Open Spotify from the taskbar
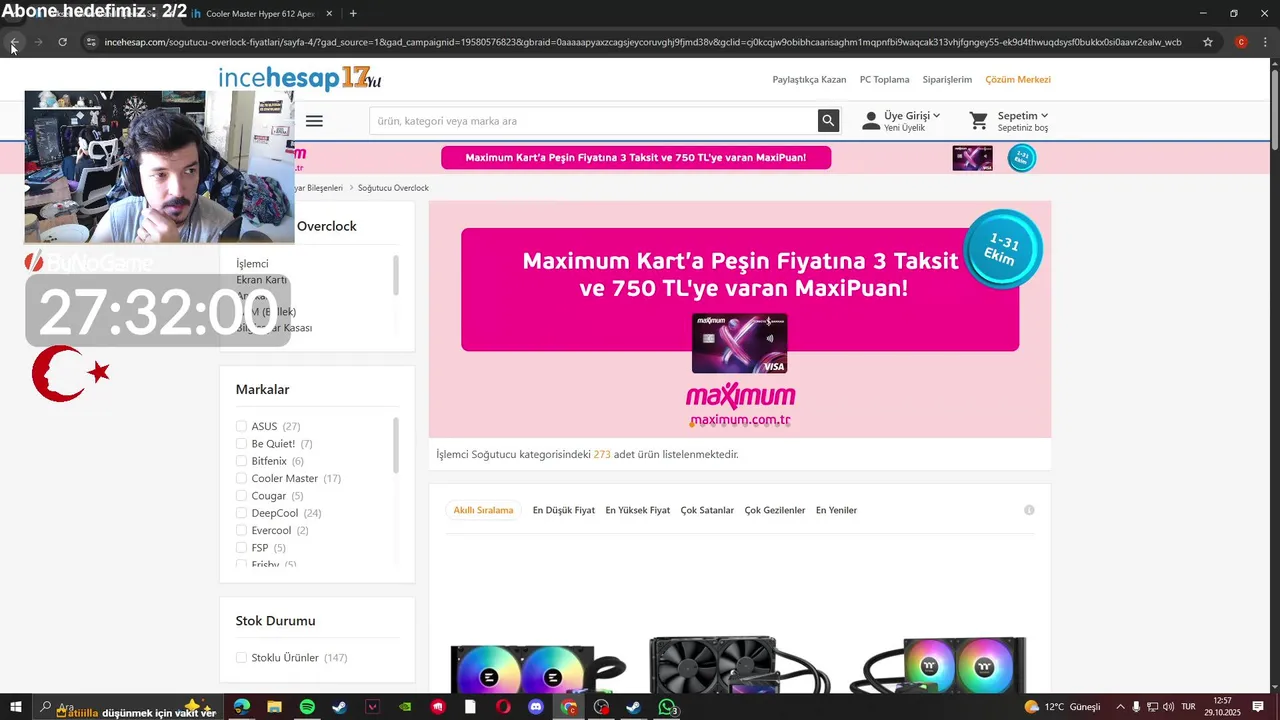This screenshot has width=1280, height=720. (x=307, y=707)
